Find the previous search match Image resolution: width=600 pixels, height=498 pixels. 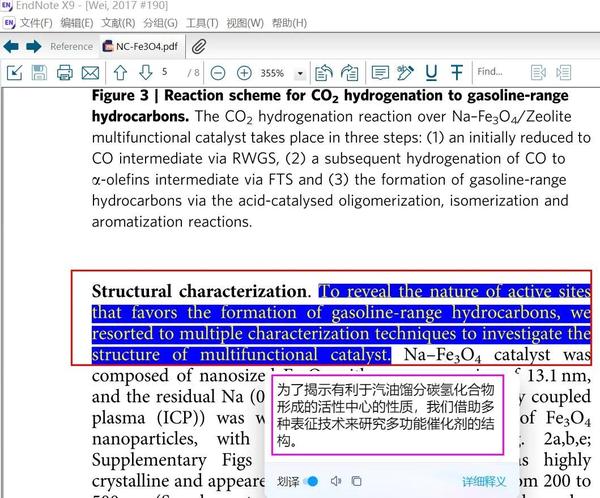coord(538,72)
